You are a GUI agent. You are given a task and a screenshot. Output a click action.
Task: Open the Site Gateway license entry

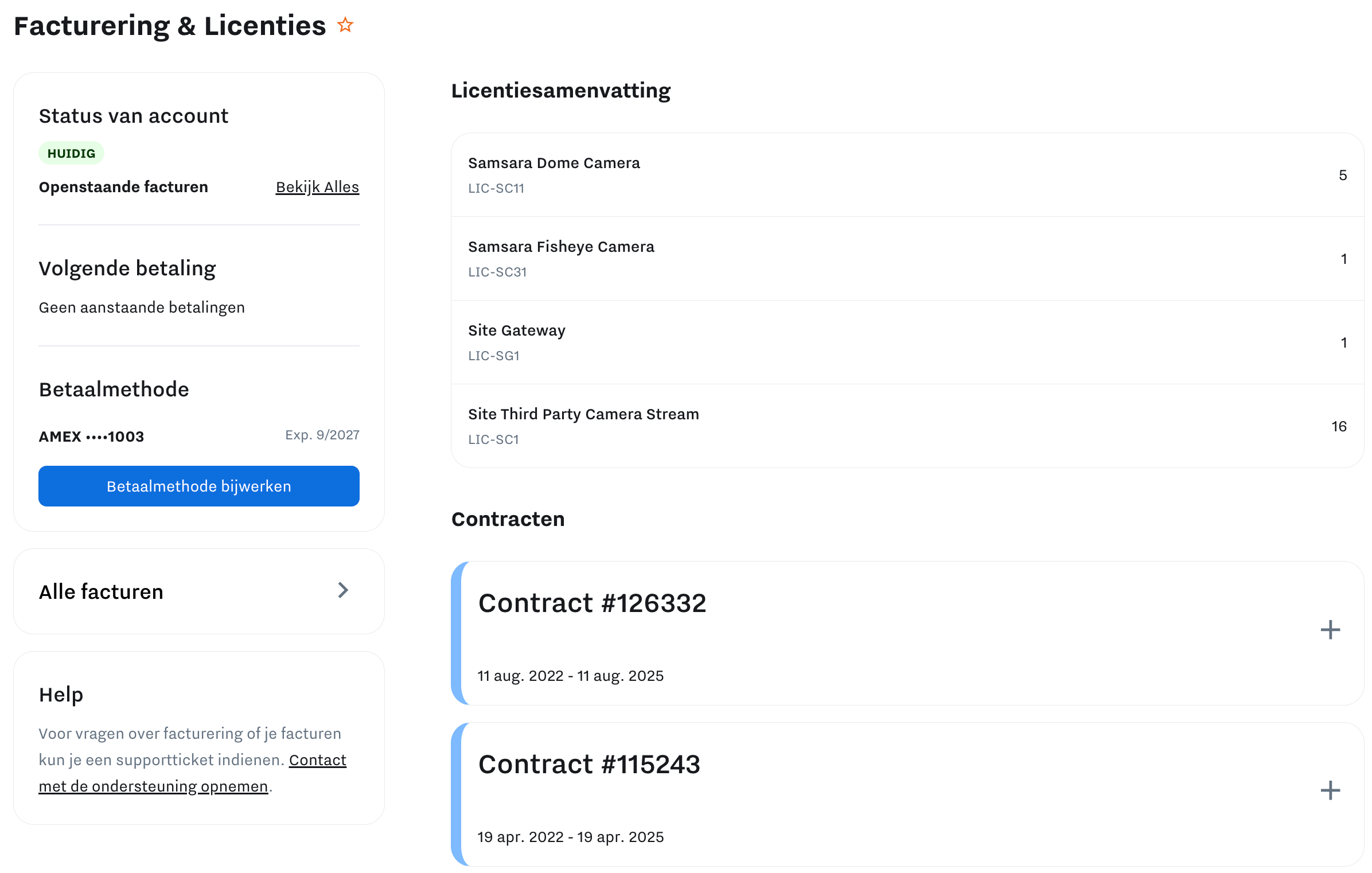pyautogui.click(x=516, y=330)
